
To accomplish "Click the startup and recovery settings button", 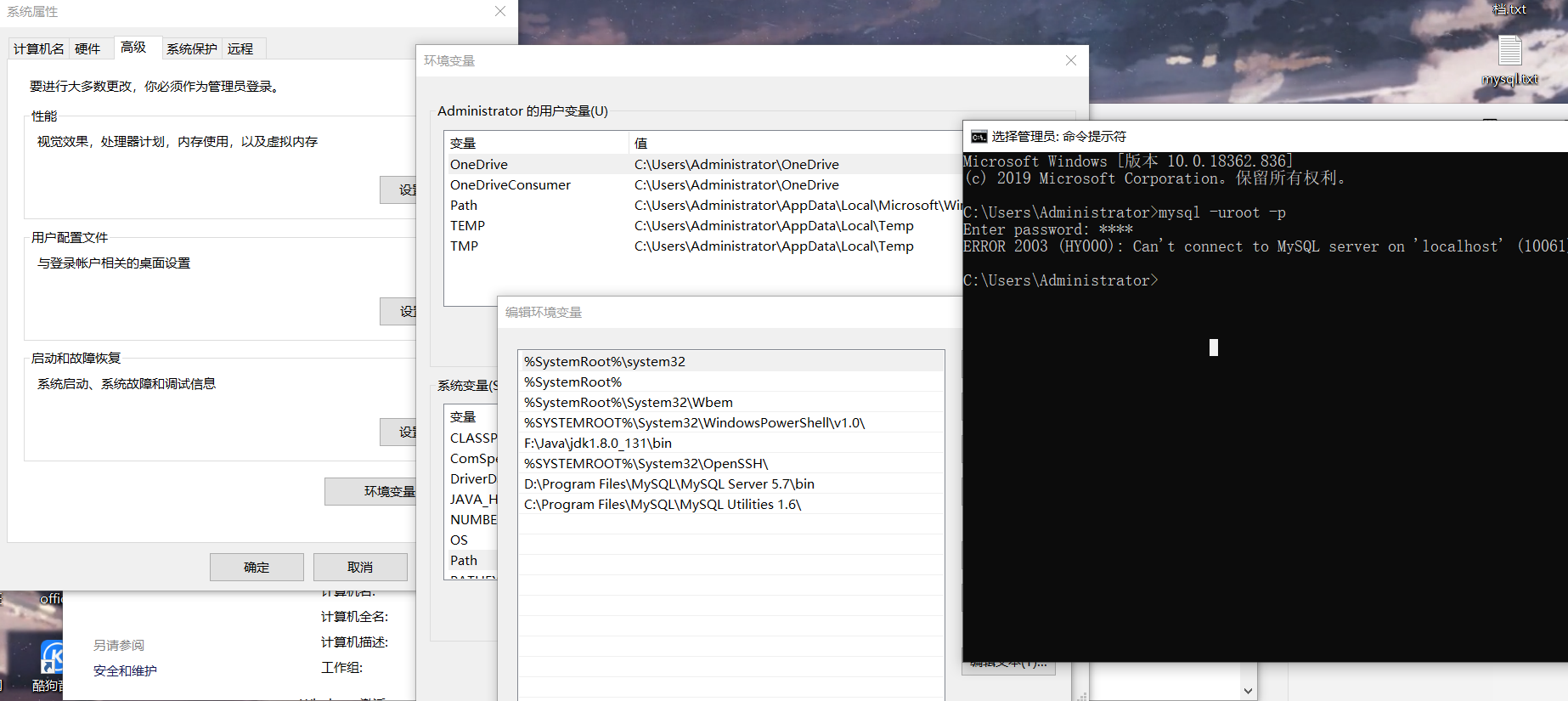I will [398, 432].
